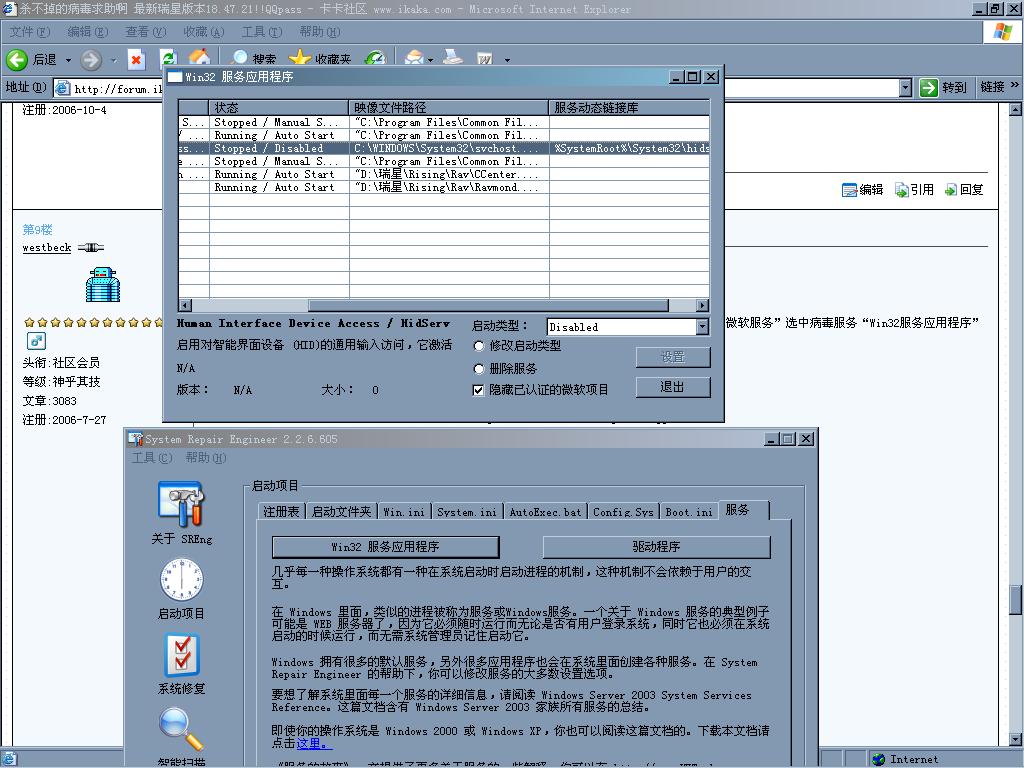Click the 状态 column header
Viewport: 1024px width, 768px height.
279,108
